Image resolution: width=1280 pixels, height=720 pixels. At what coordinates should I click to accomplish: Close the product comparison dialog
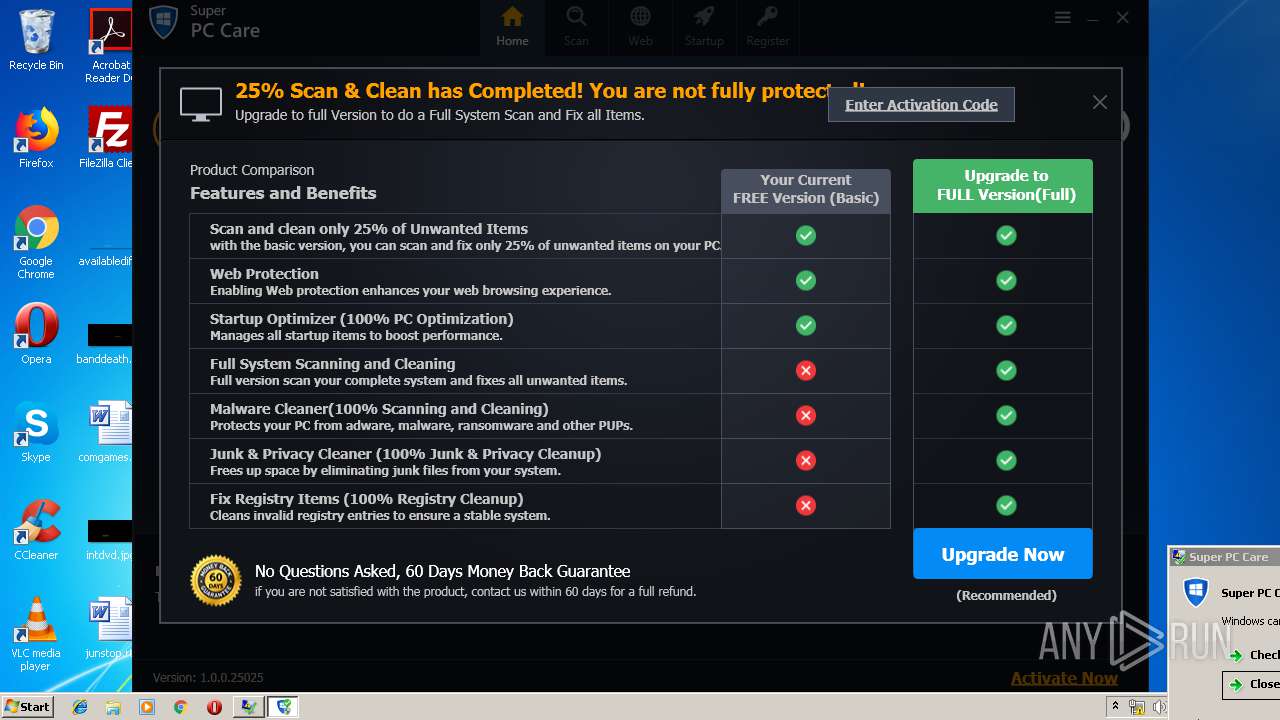(1100, 102)
